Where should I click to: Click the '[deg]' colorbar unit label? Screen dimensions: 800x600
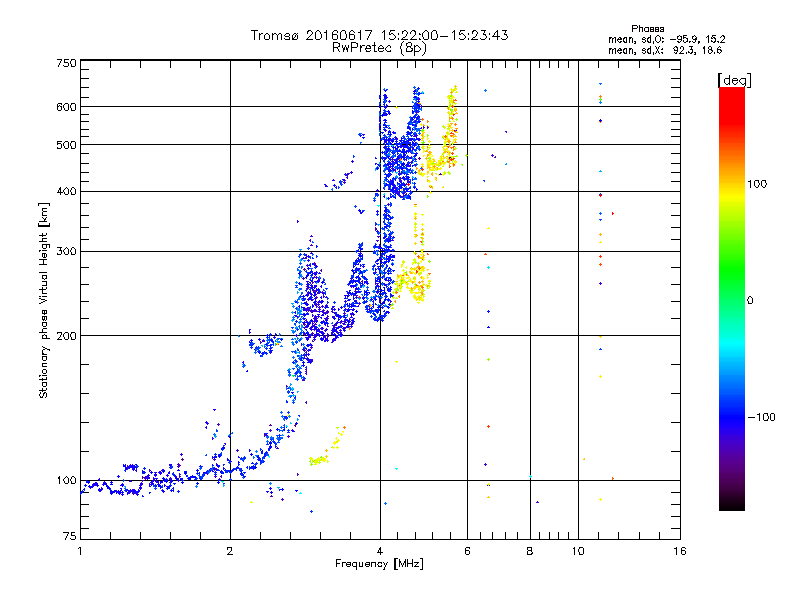[735, 80]
